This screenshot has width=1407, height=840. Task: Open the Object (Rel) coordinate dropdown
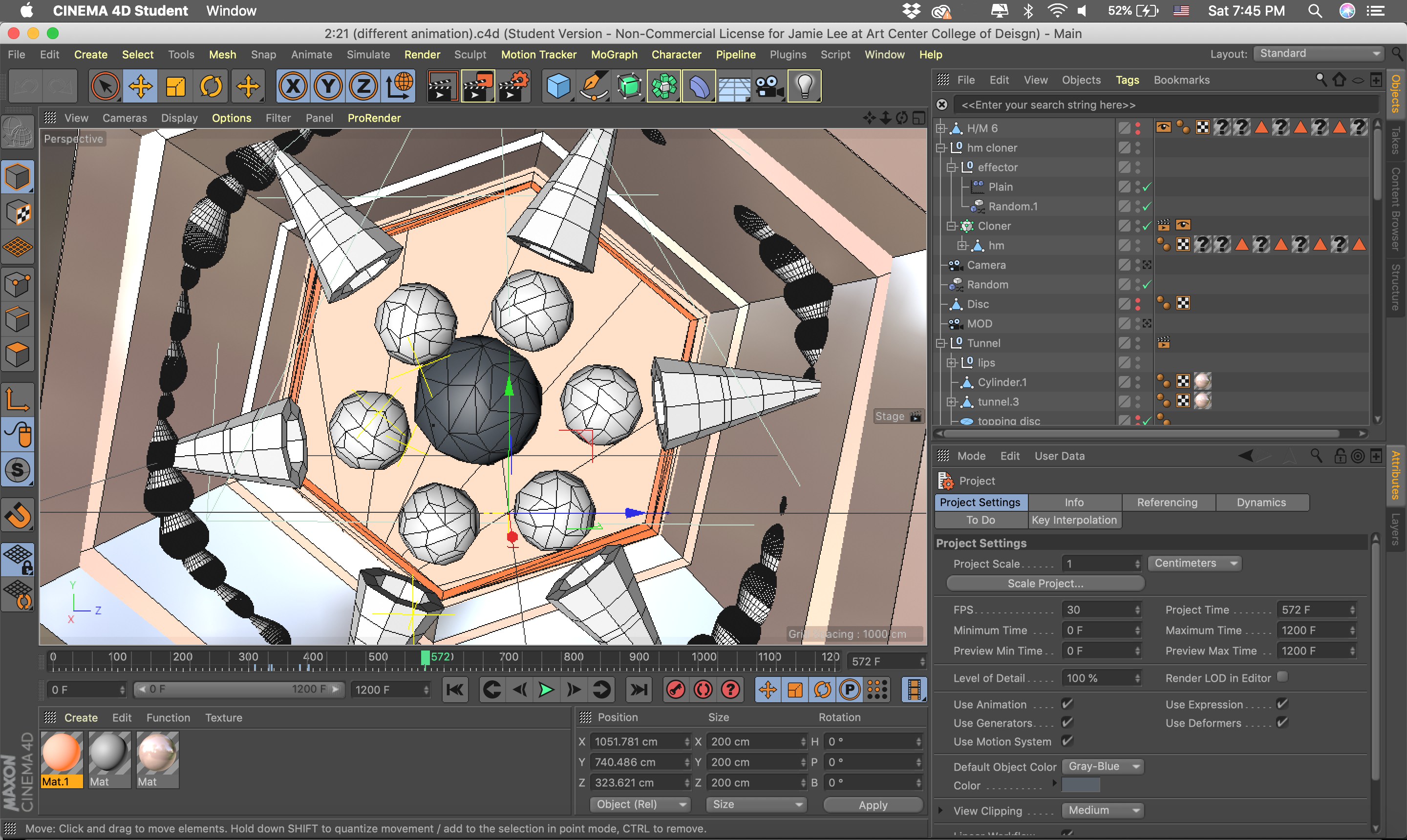640,804
